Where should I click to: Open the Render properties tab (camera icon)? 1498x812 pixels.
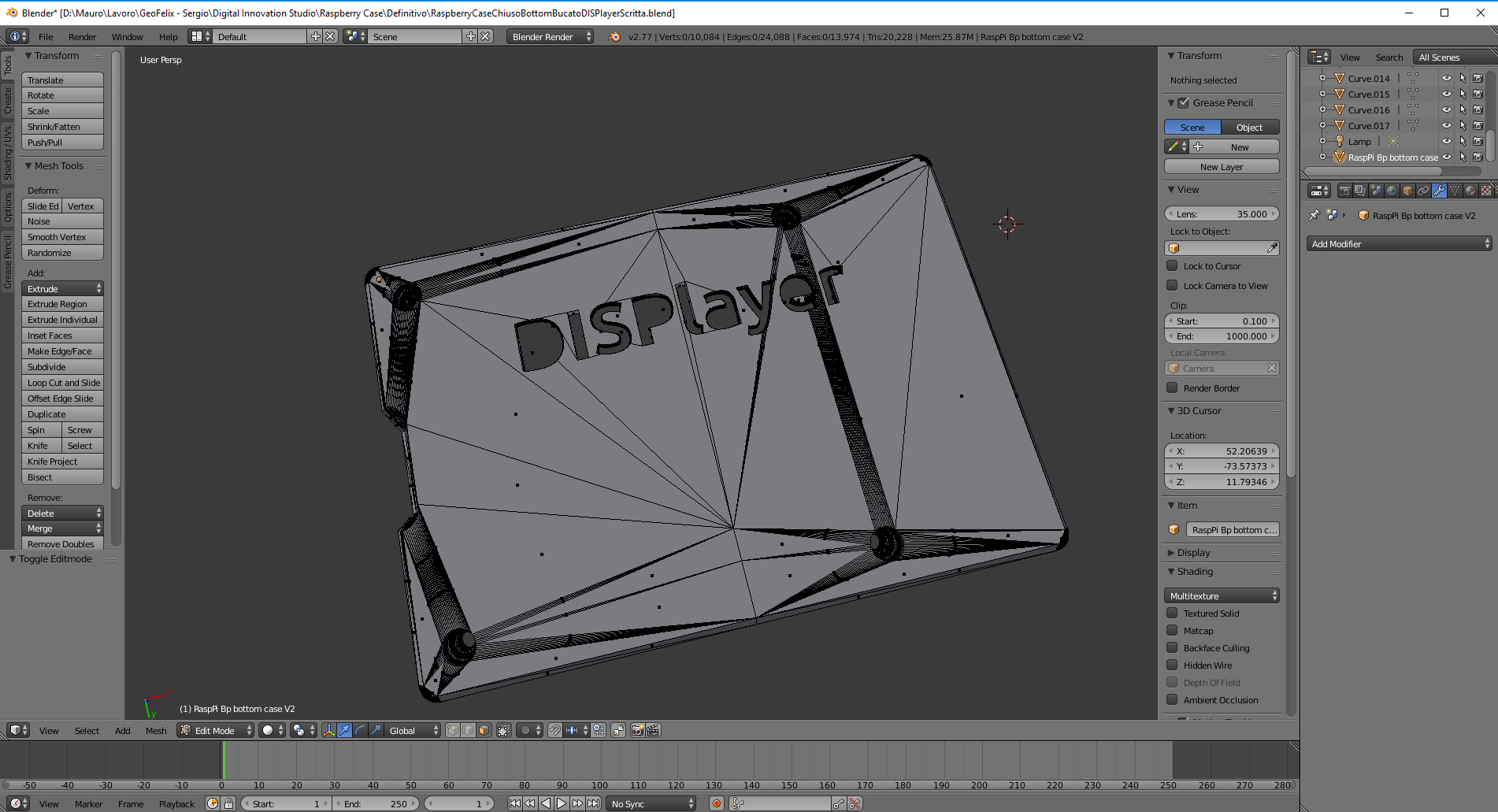coord(1344,191)
